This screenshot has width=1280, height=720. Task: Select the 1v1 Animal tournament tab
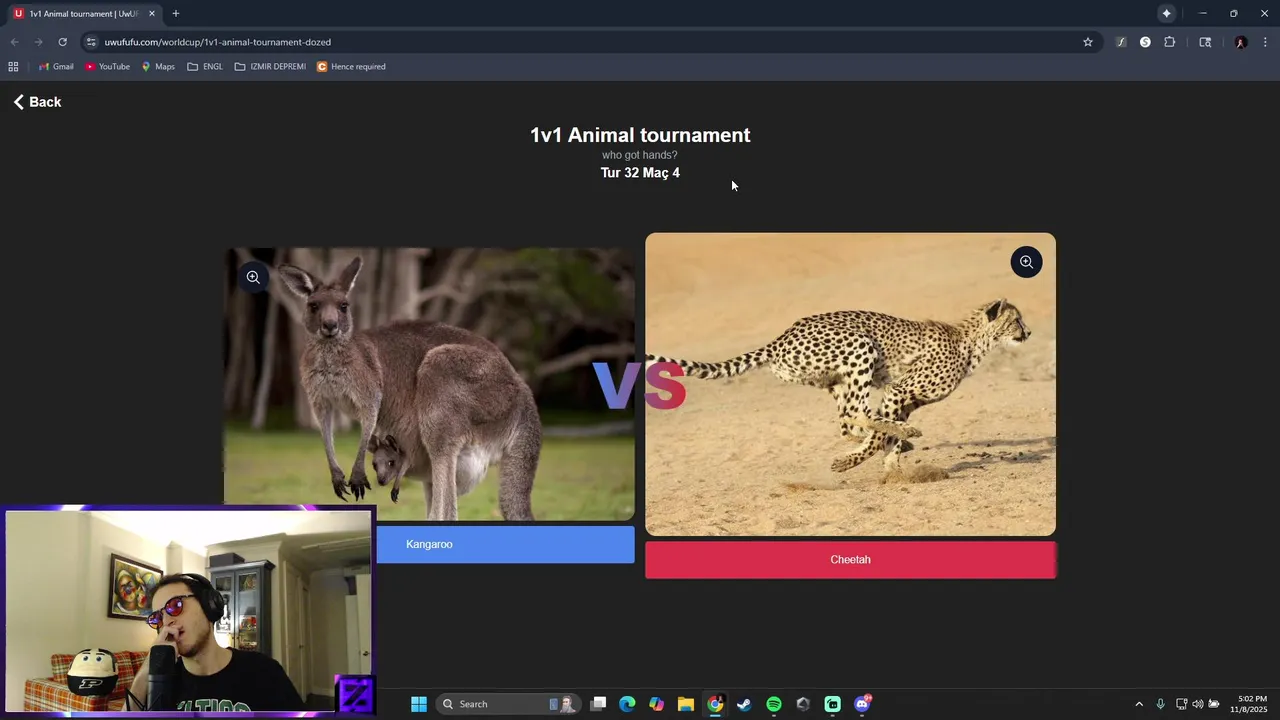tap(84, 14)
